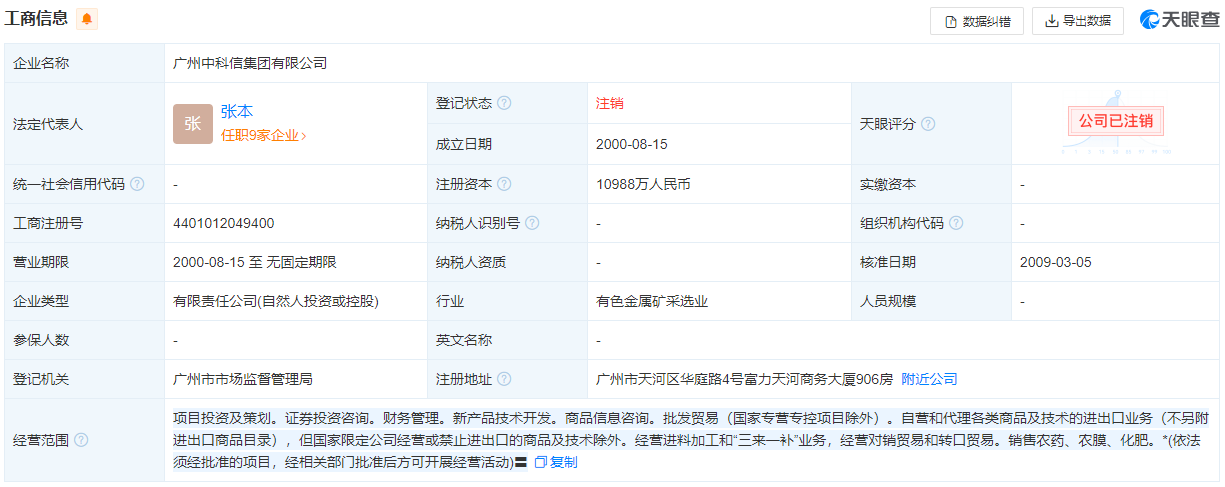
Task: Click the question mark next to 注册地址
Action: (x=504, y=379)
